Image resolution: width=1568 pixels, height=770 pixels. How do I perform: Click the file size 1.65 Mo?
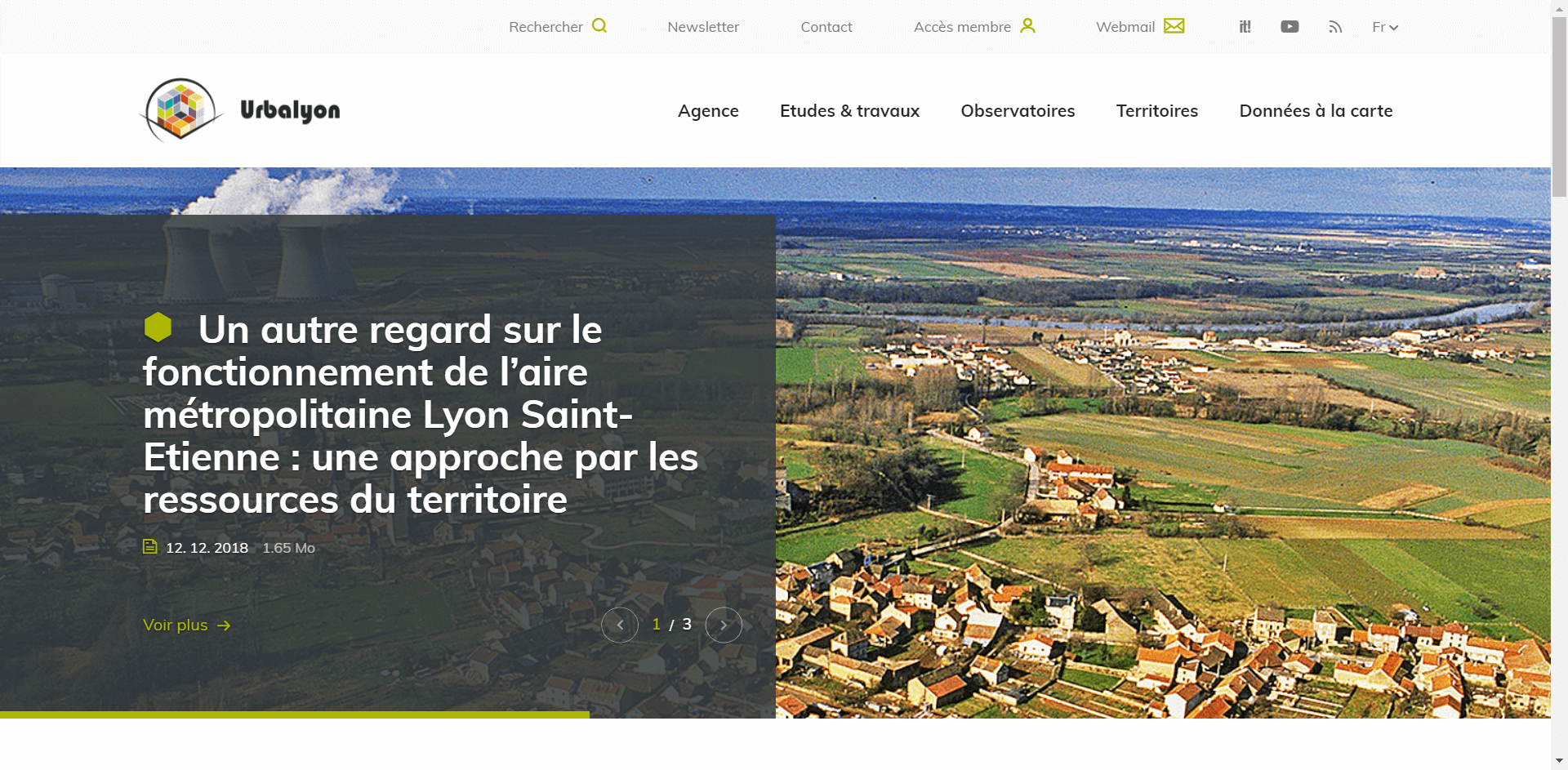pyautogui.click(x=288, y=548)
